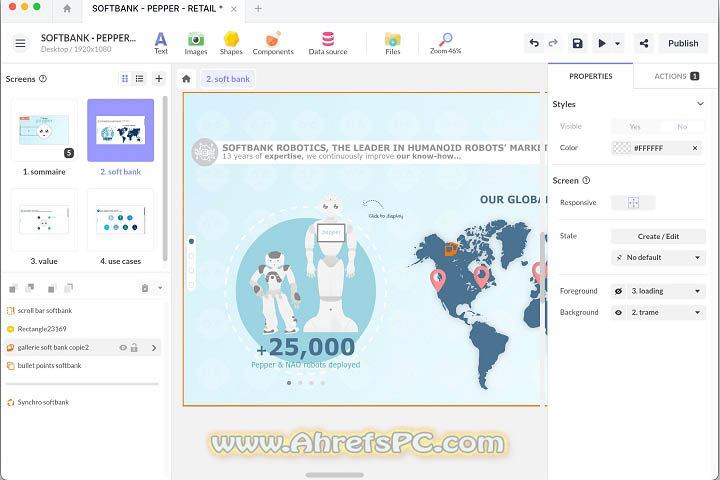Select the Text tool

pyautogui.click(x=161, y=43)
